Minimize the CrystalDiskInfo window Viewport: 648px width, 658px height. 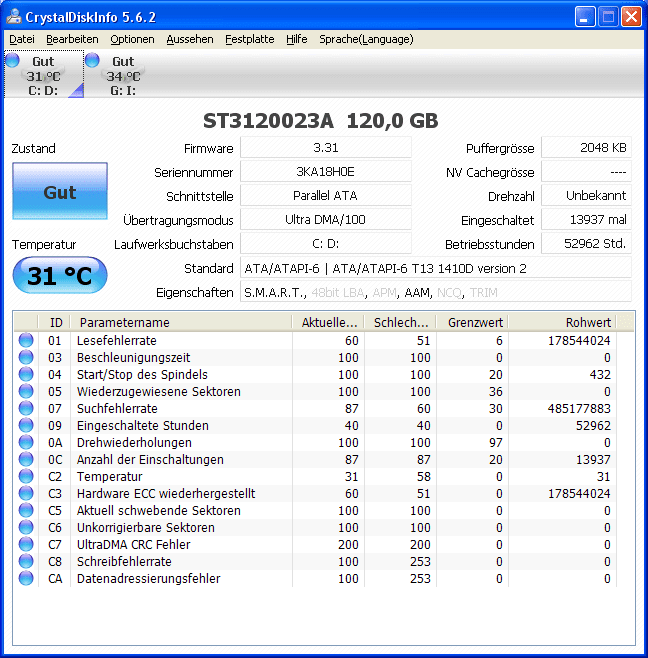pos(585,17)
